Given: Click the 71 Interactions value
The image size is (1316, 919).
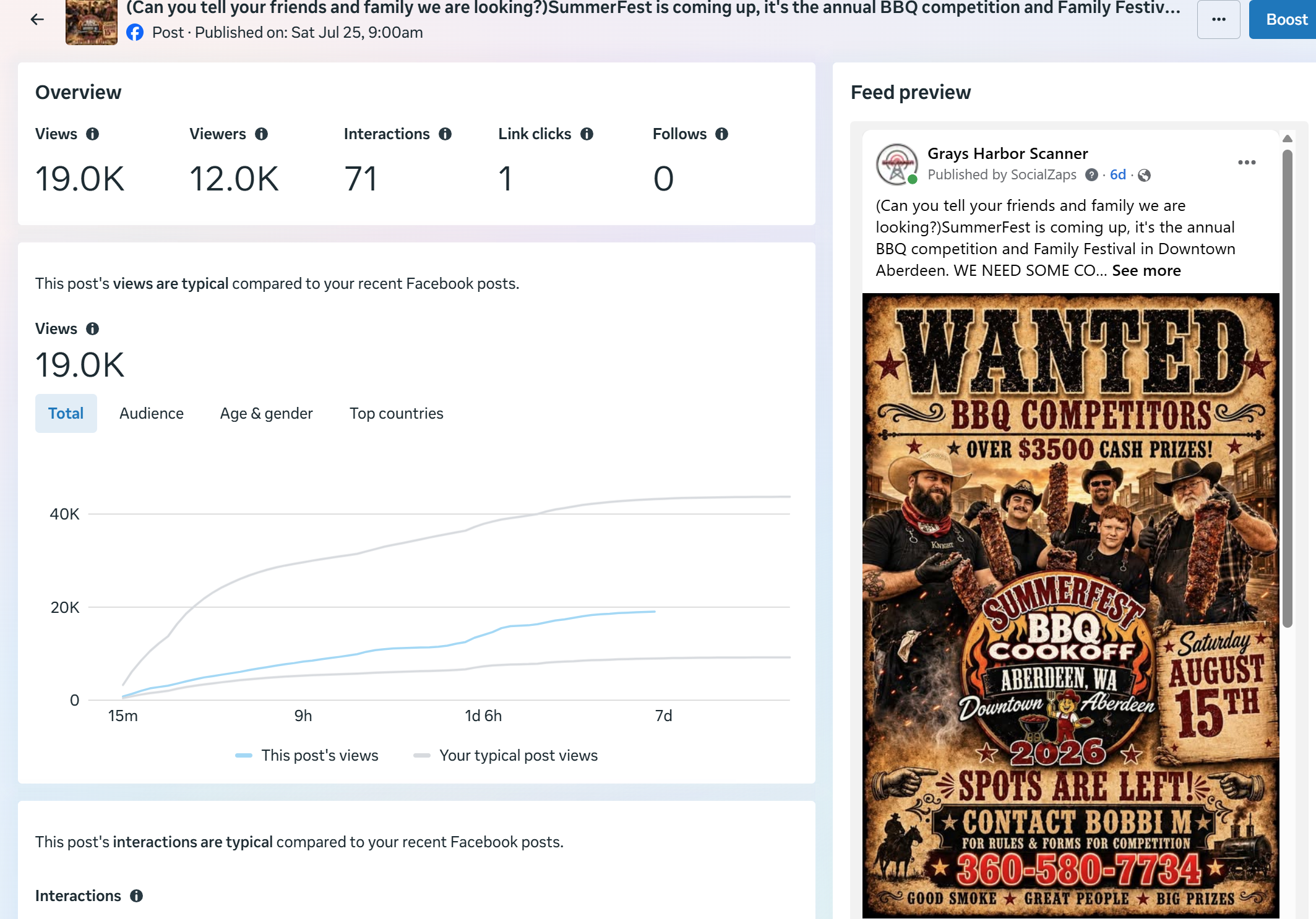Looking at the screenshot, I should tap(360, 179).
